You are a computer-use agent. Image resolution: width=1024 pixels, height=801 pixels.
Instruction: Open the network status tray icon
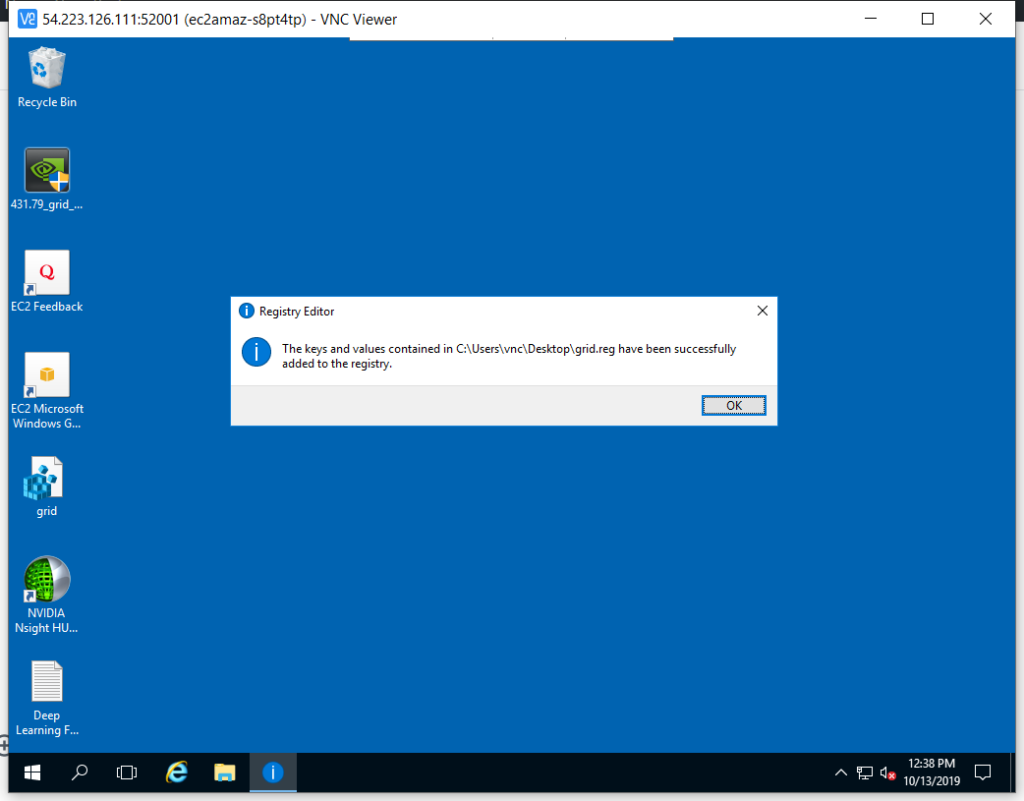[864, 773]
